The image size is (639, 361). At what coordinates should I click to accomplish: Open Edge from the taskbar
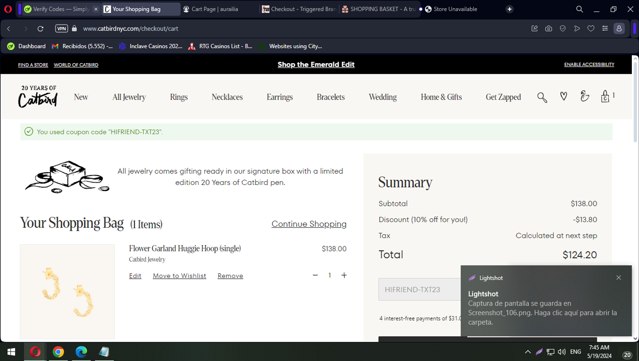pos(81,352)
